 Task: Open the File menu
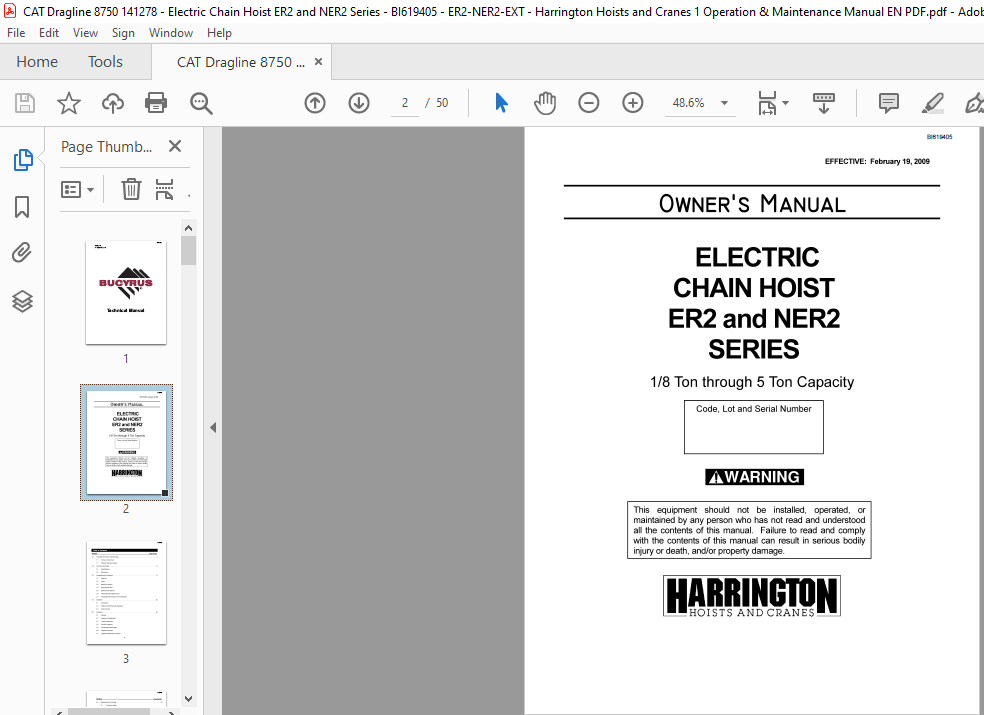16,33
